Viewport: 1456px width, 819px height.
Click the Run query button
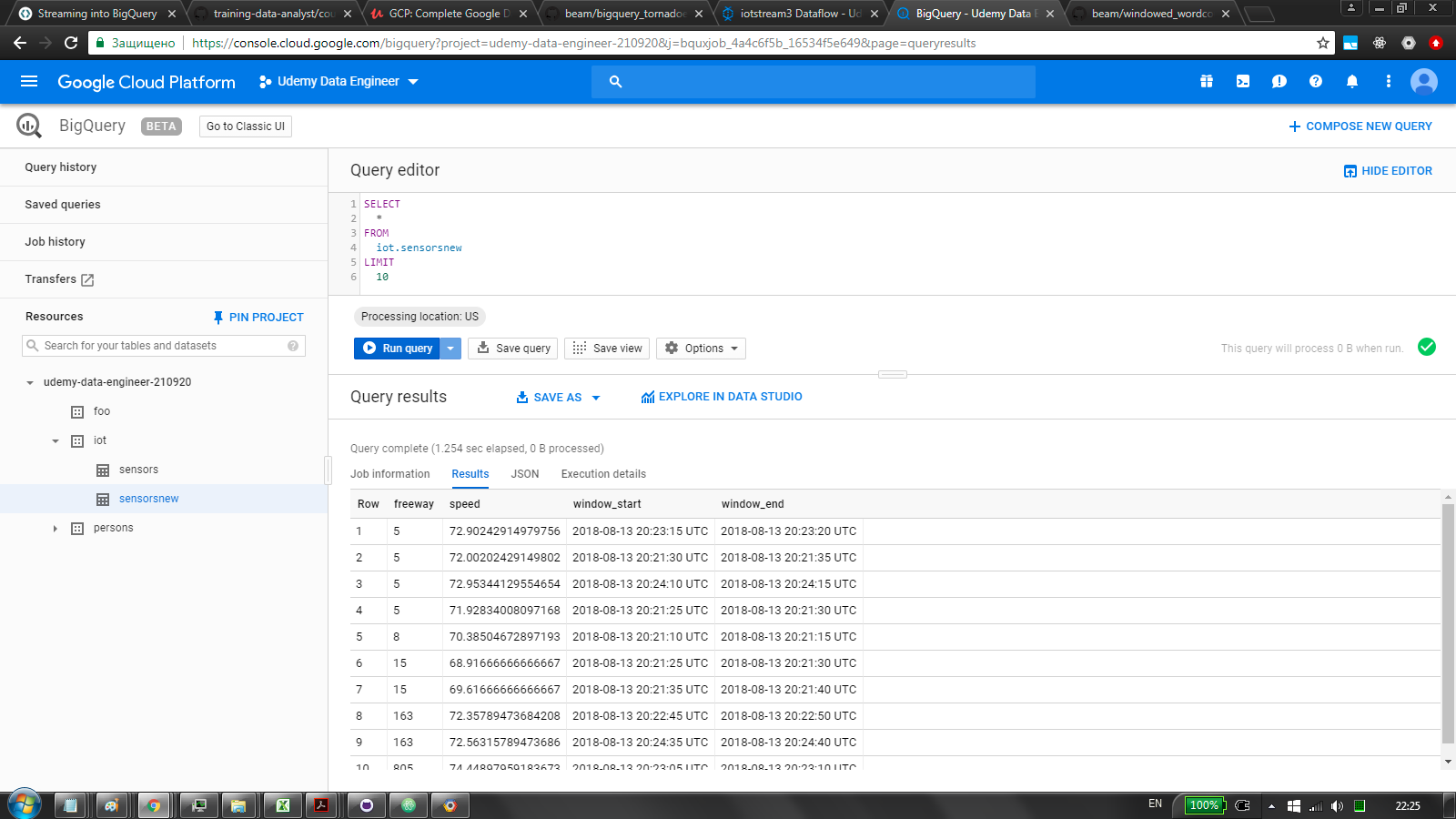tap(398, 349)
